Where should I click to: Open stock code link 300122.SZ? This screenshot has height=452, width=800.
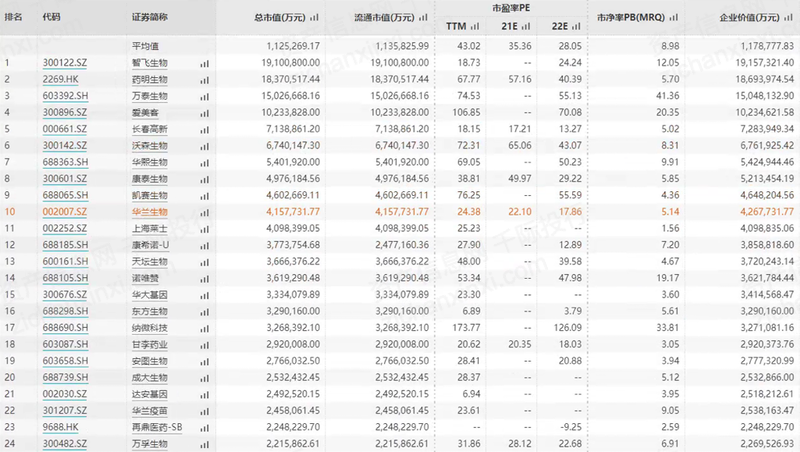pyautogui.click(x=65, y=63)
